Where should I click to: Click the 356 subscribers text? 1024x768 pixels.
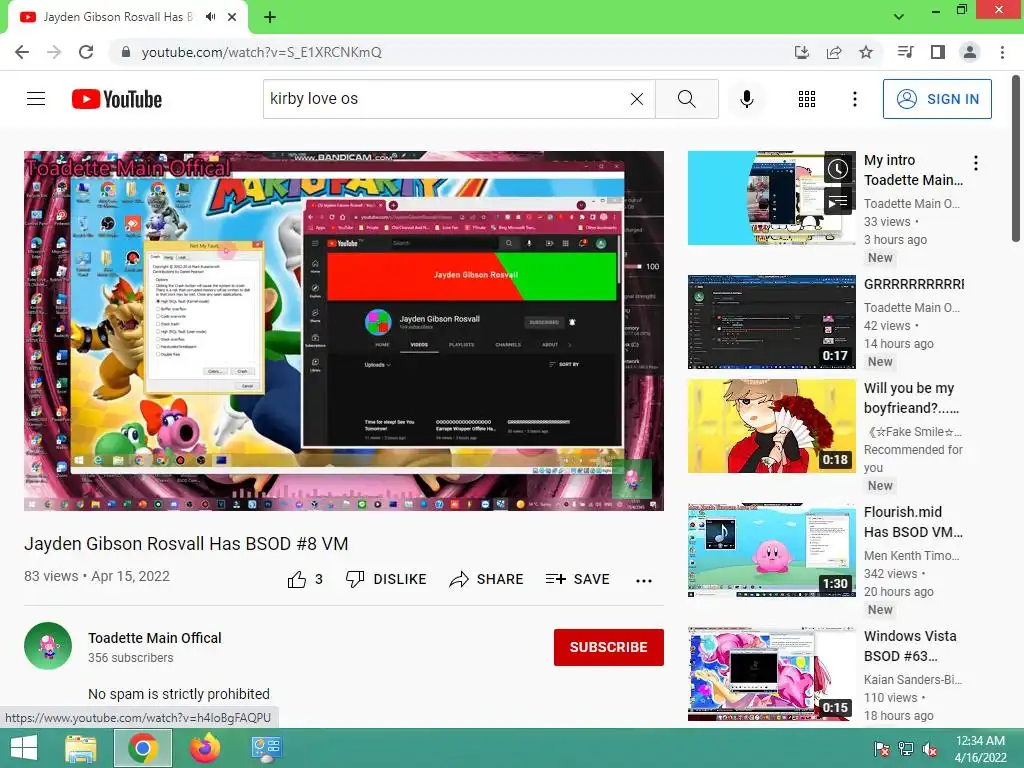(x=131, y=658)
